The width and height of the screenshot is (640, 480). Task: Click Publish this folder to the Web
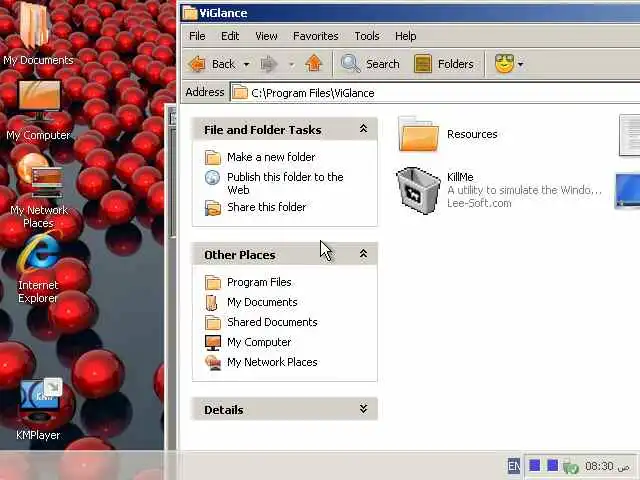pos(285,183)
